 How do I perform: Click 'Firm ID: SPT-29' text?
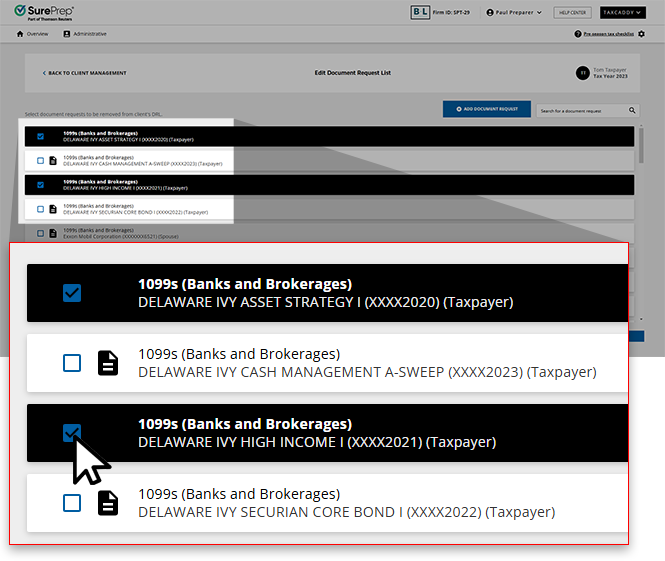[451, 13]
